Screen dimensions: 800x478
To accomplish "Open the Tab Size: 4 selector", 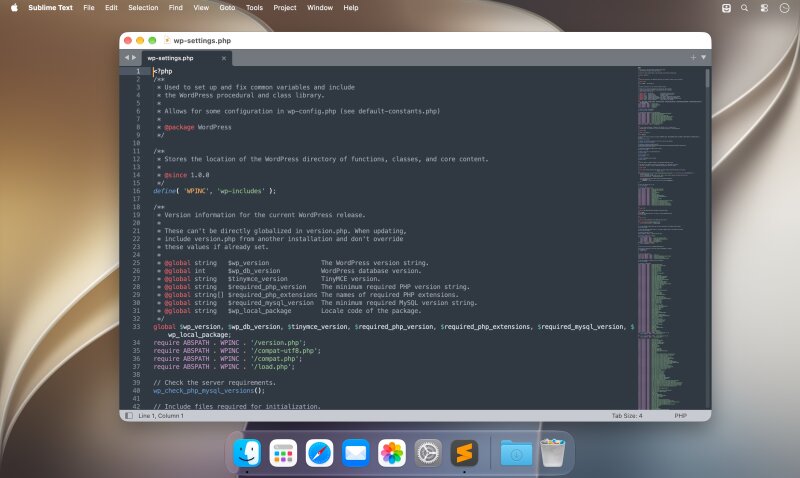I will click(627, 416).
